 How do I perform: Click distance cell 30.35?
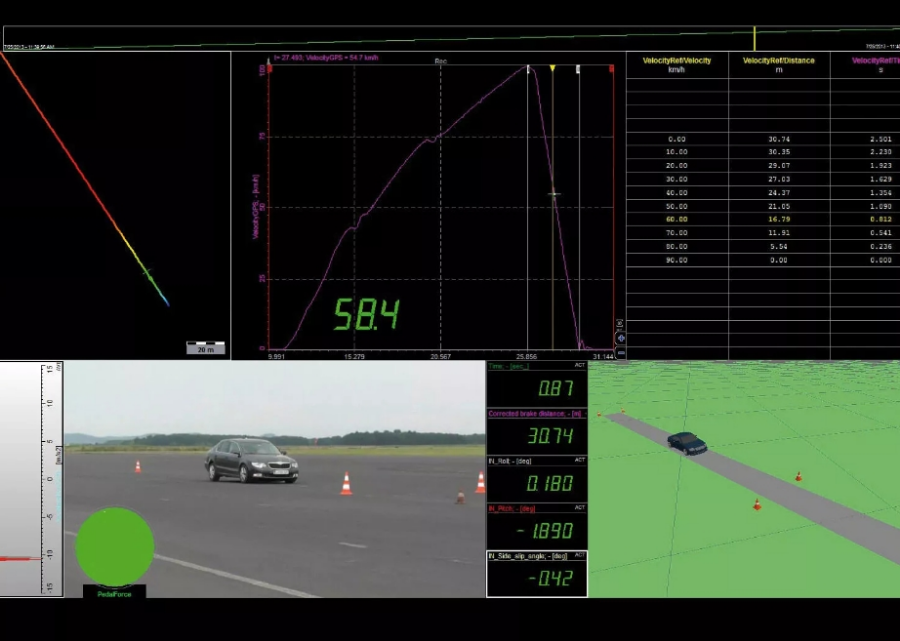point(779,152)
